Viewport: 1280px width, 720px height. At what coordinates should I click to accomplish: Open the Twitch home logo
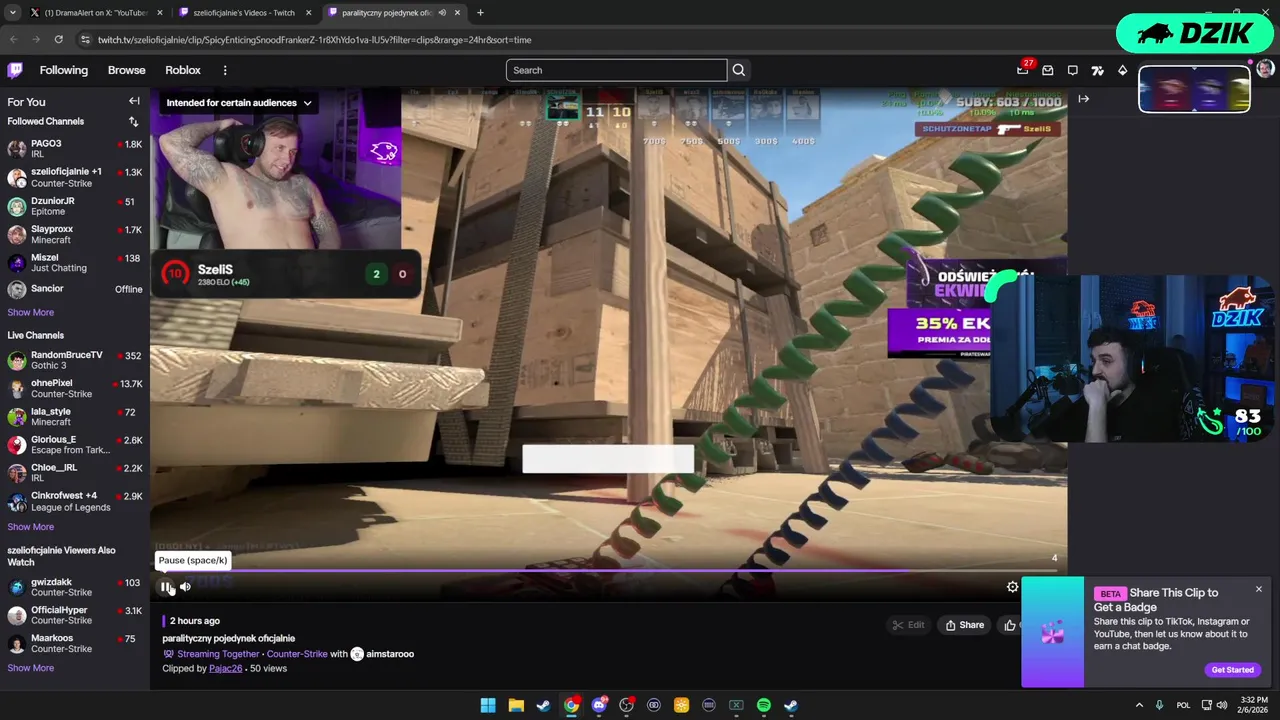click(x=15, y=70)
